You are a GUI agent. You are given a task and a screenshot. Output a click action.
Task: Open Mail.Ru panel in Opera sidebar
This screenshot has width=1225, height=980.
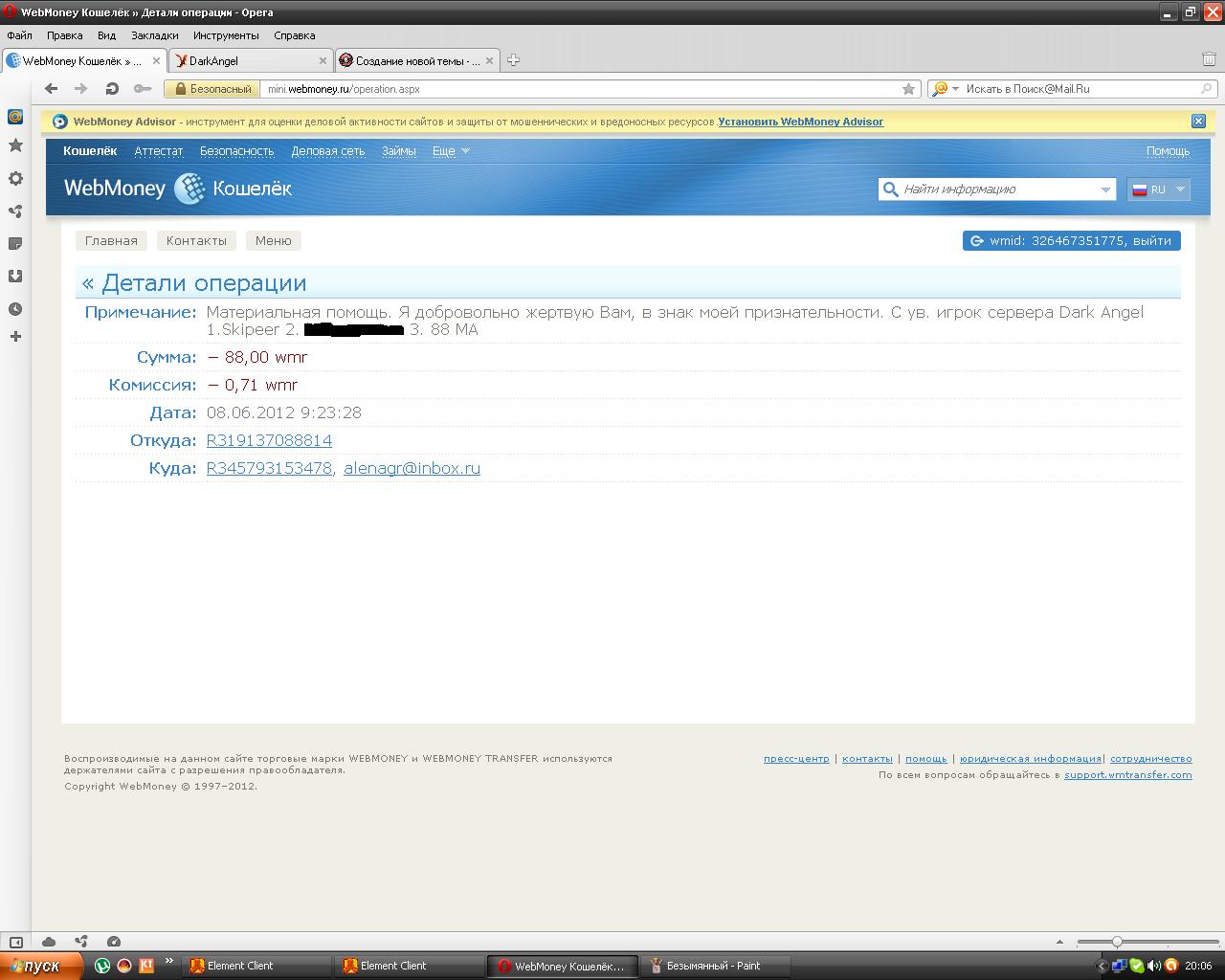(15, 117)
